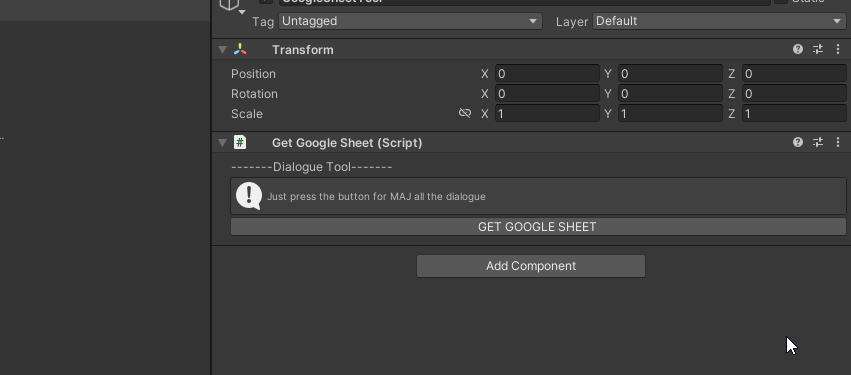Viewport: 851px width, 375px height.
Task: Click the C# script icon
Action: (x=239, y=142)
